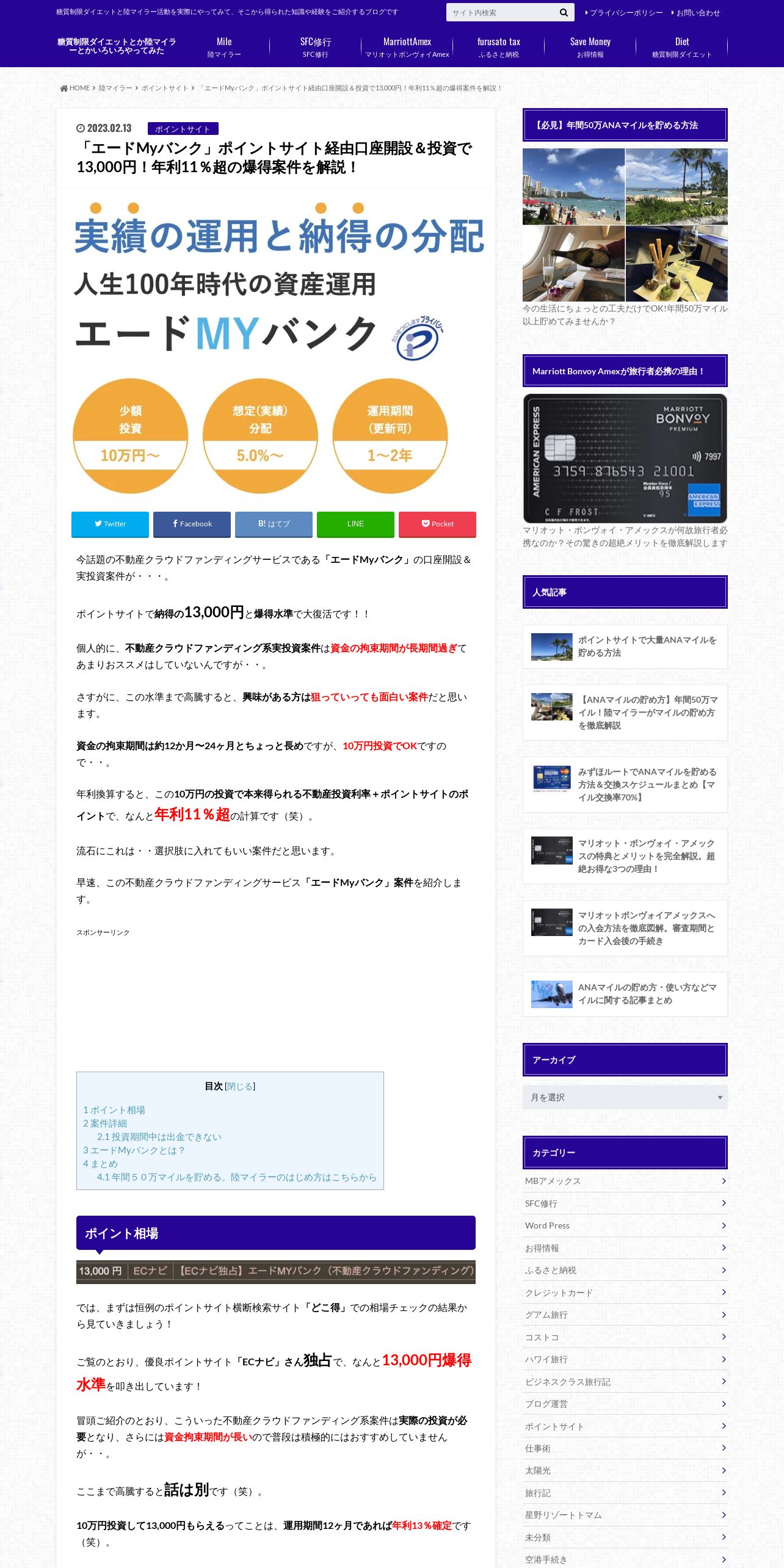This screenshot has width=784, height=1568.
Task: Open the ポイントサイト sidebar category
Action: tap(625, 1426)
